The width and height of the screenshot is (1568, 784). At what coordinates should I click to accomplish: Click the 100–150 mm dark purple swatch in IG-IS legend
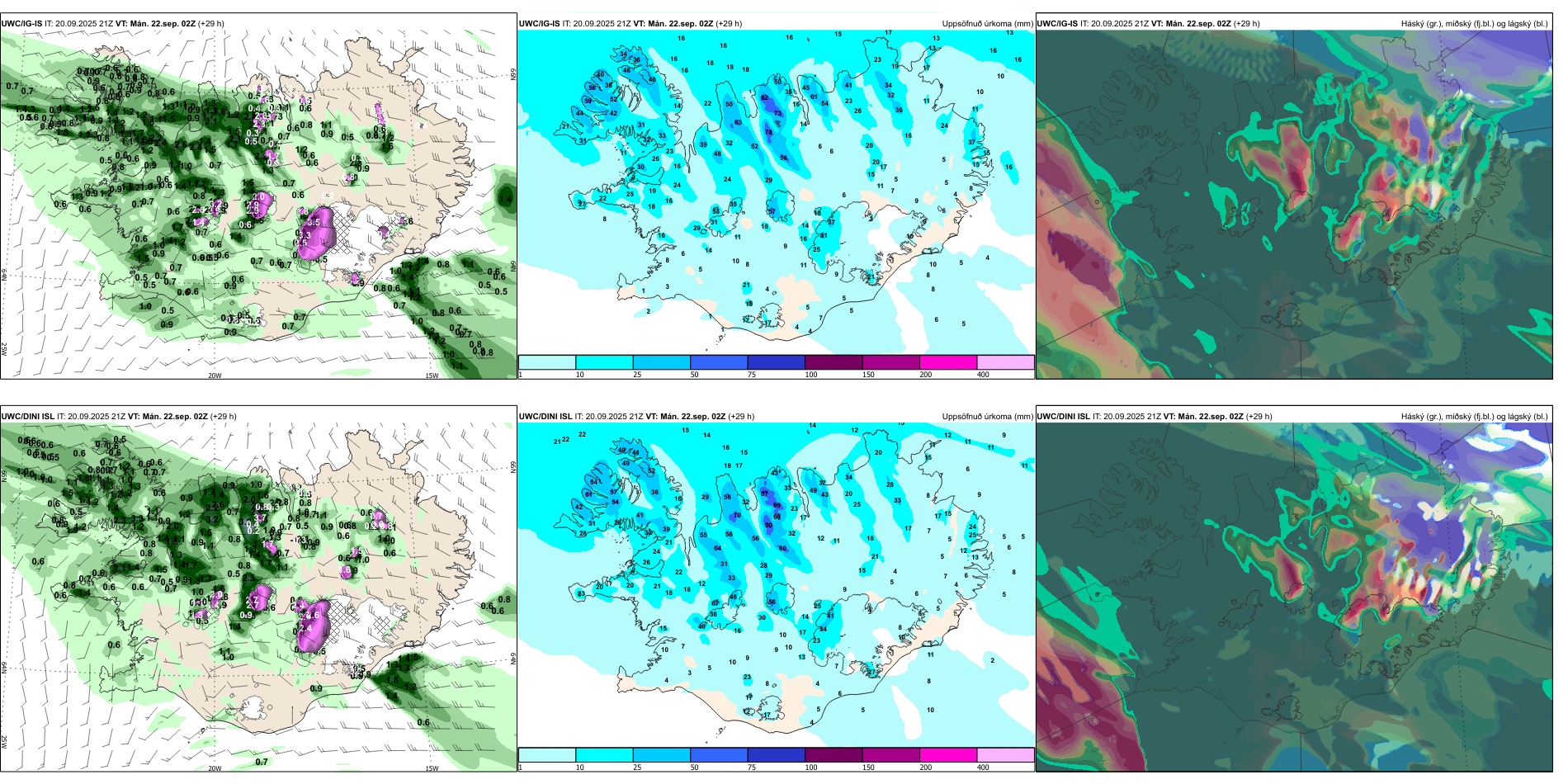(834, 362)
